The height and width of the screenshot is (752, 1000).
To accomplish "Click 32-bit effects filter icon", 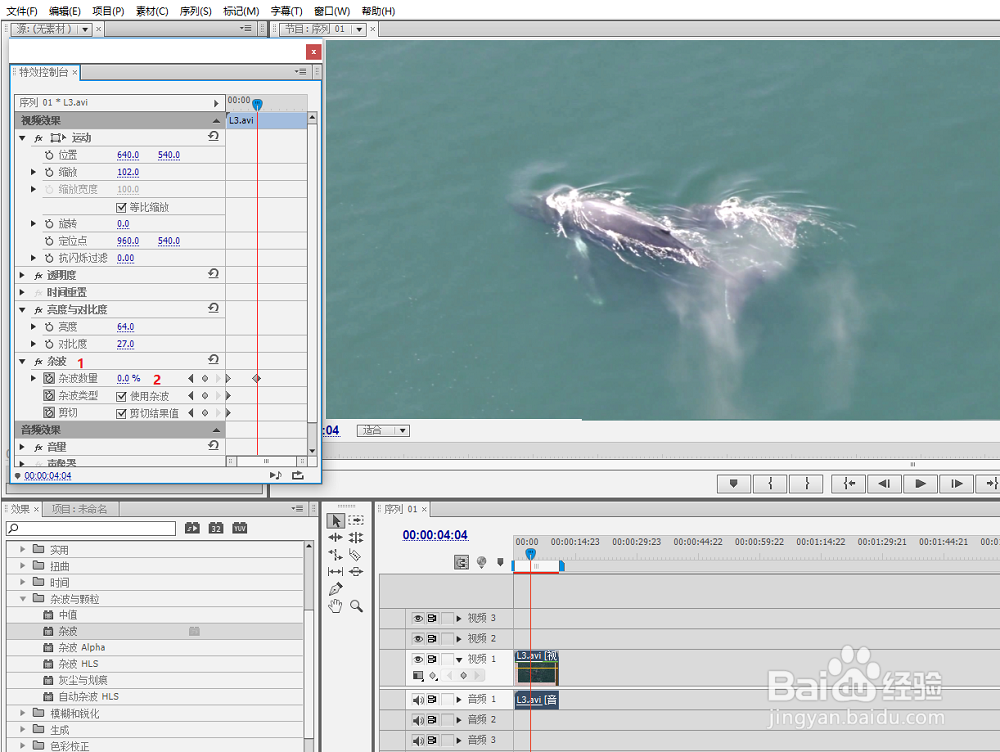I will pos(216,528).
